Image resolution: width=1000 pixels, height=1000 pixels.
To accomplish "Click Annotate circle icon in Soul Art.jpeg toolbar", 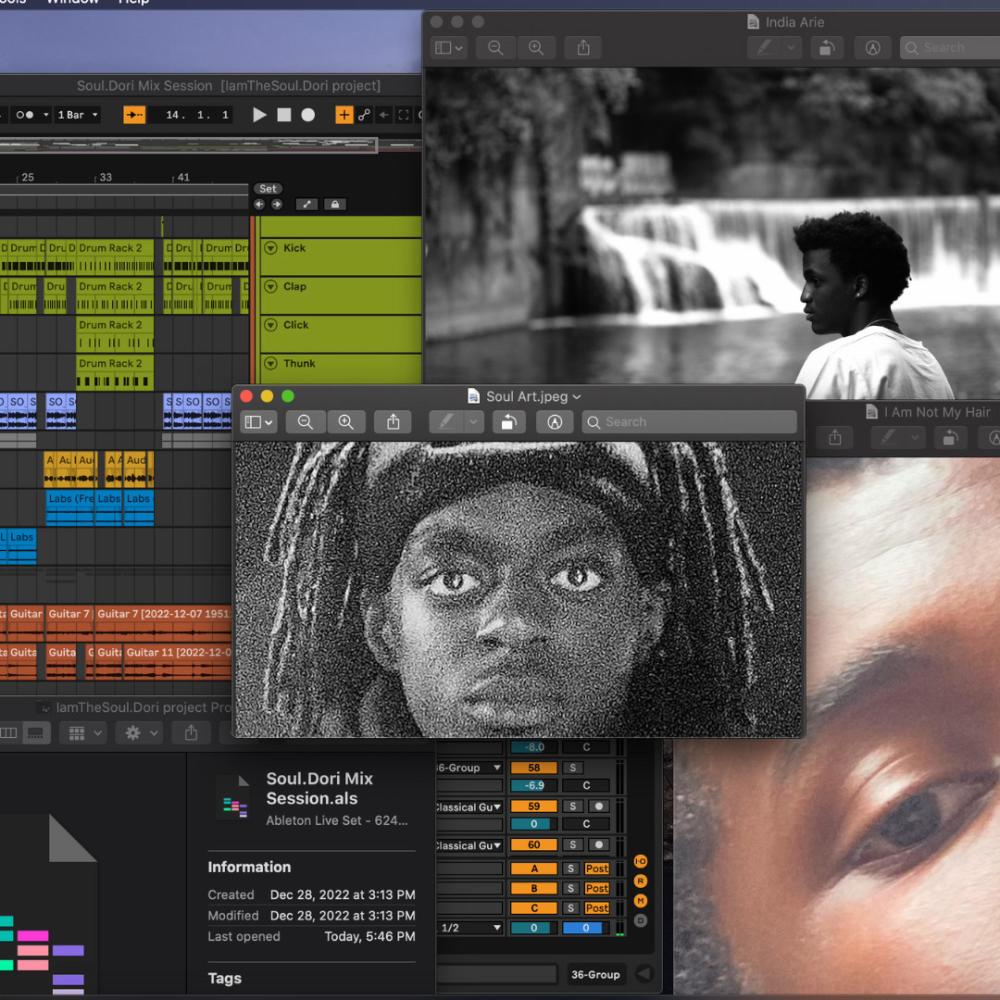I will 554,422.
